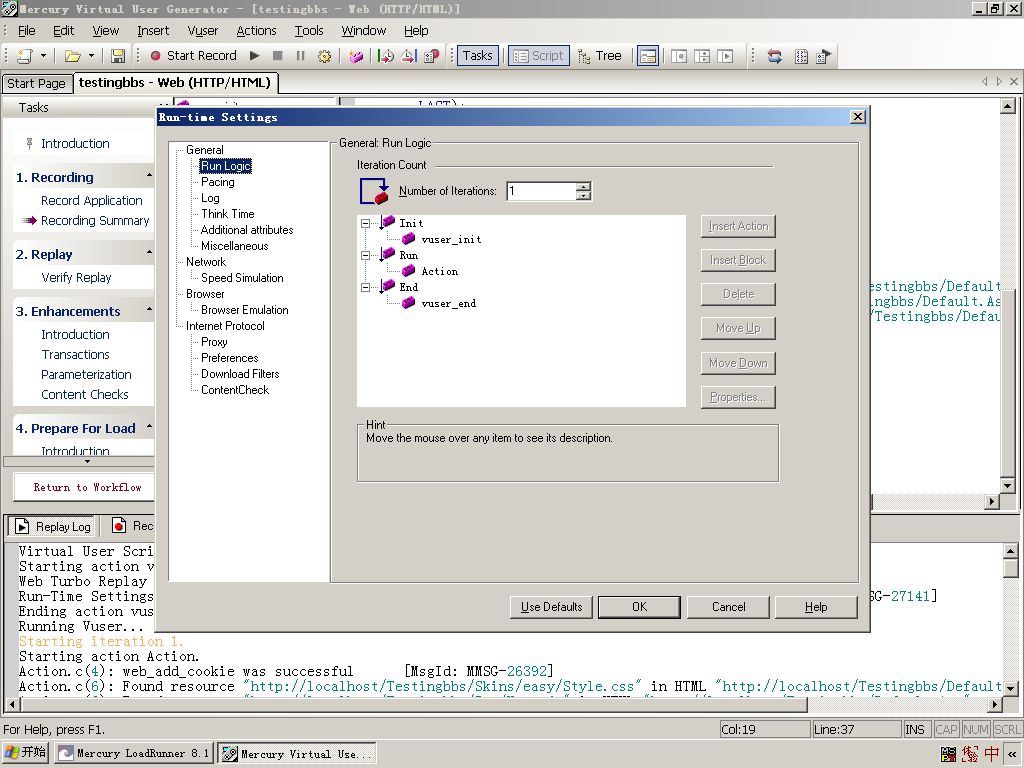Collapse the 1. Recording section arrow
Image resolution: width=1024 pixels, height=768 pixels.
pyautogui.click(x=149, y=176)
